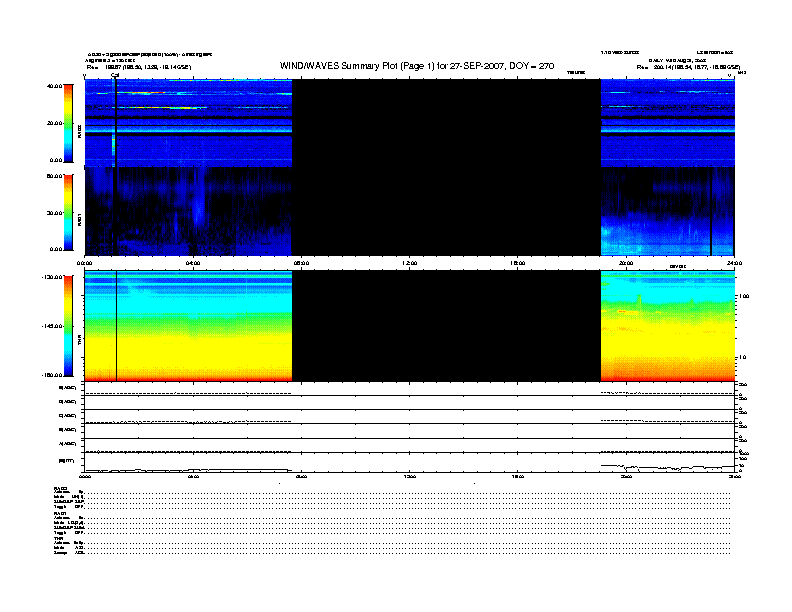Click the Rev orbit info line at top left
Screen dimensions: 792x612
point(139,67)
